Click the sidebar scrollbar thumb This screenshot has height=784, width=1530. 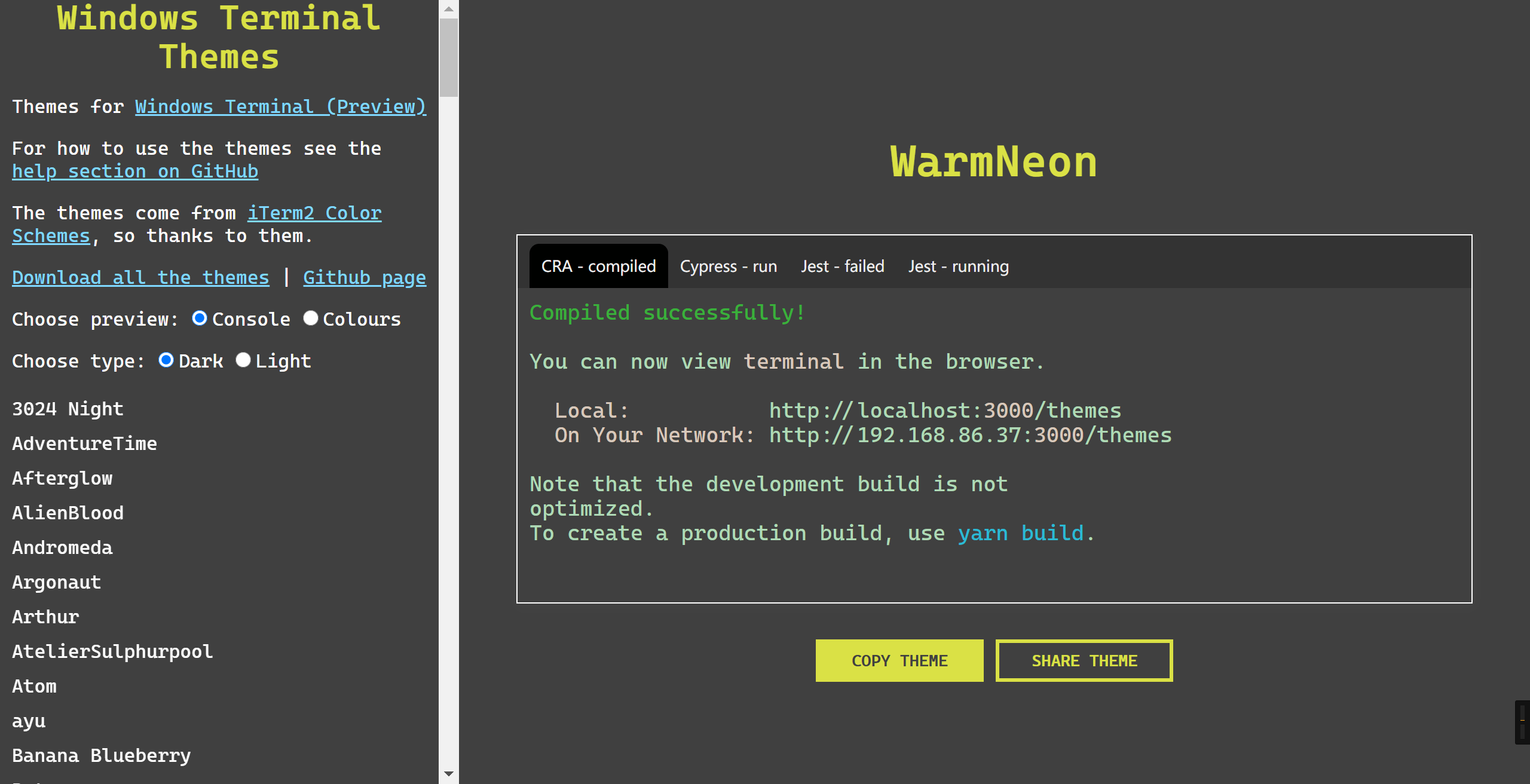[x=449, y=57]
